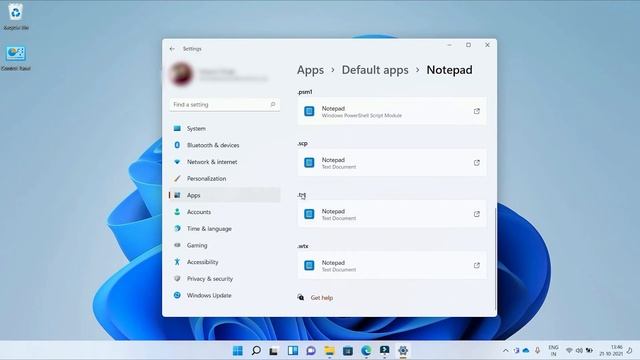This screenshot has height=360, width=640.
Task: Click the Network wifi icon in sidebar
Action: point(177,162)
